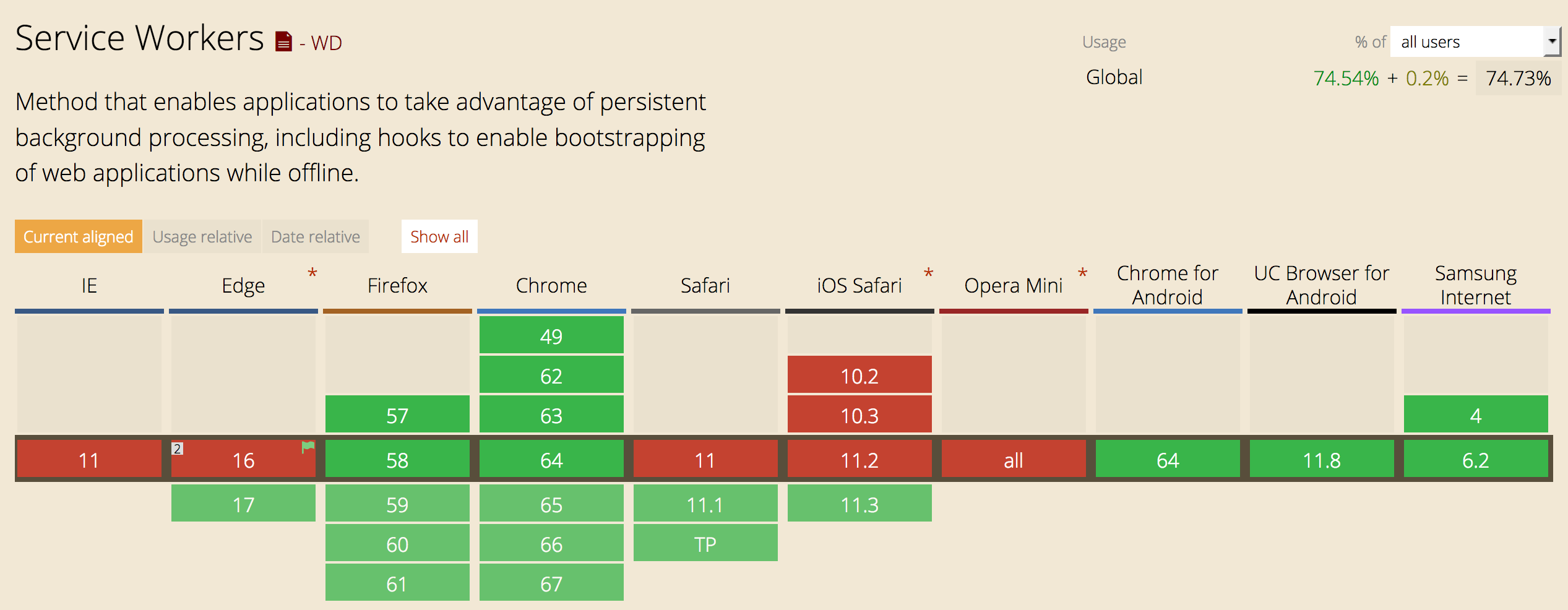Select the Current aligned view
This screenshot has height=610, width=1568.
tap(78, 236)
